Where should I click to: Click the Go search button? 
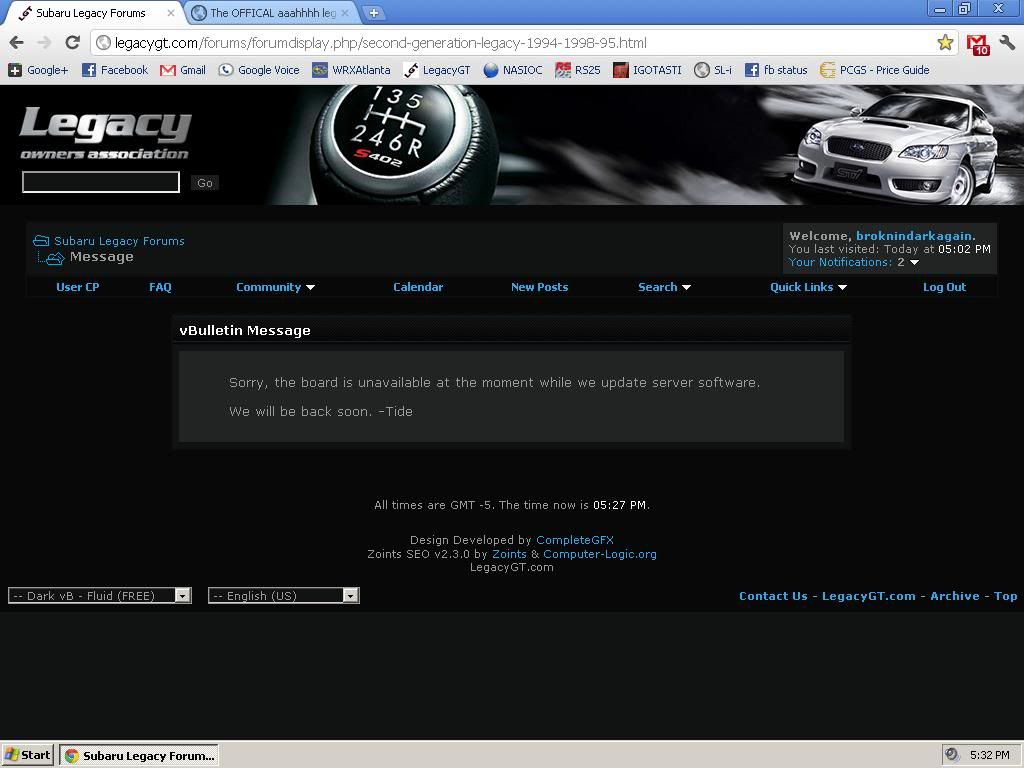tap(205, 183)
